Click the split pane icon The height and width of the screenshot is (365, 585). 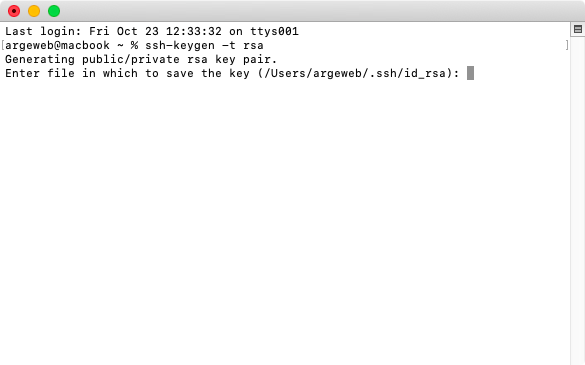coord(578,29)
